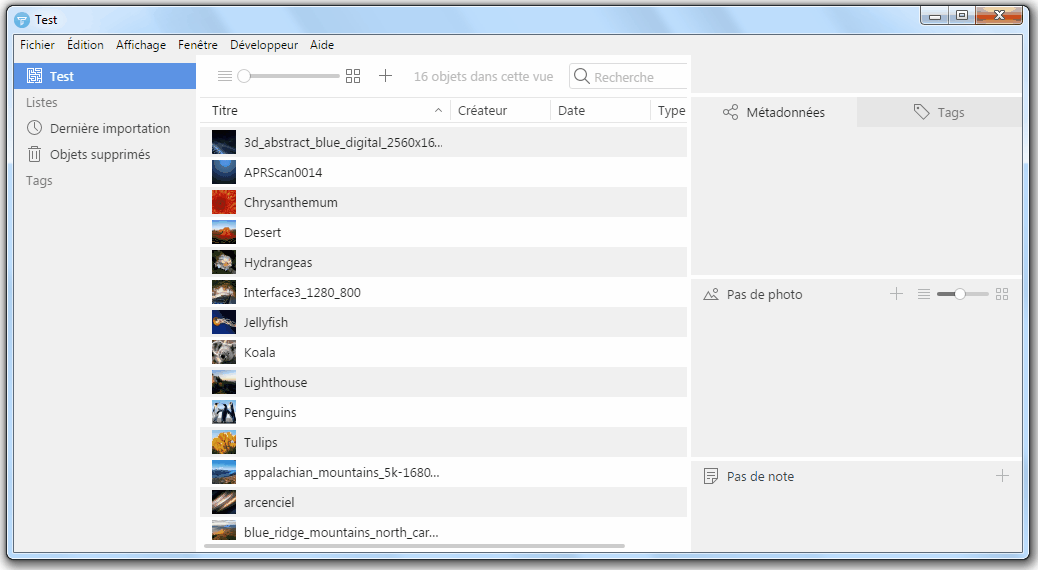Click the Pas de note label

coord(761,477)
